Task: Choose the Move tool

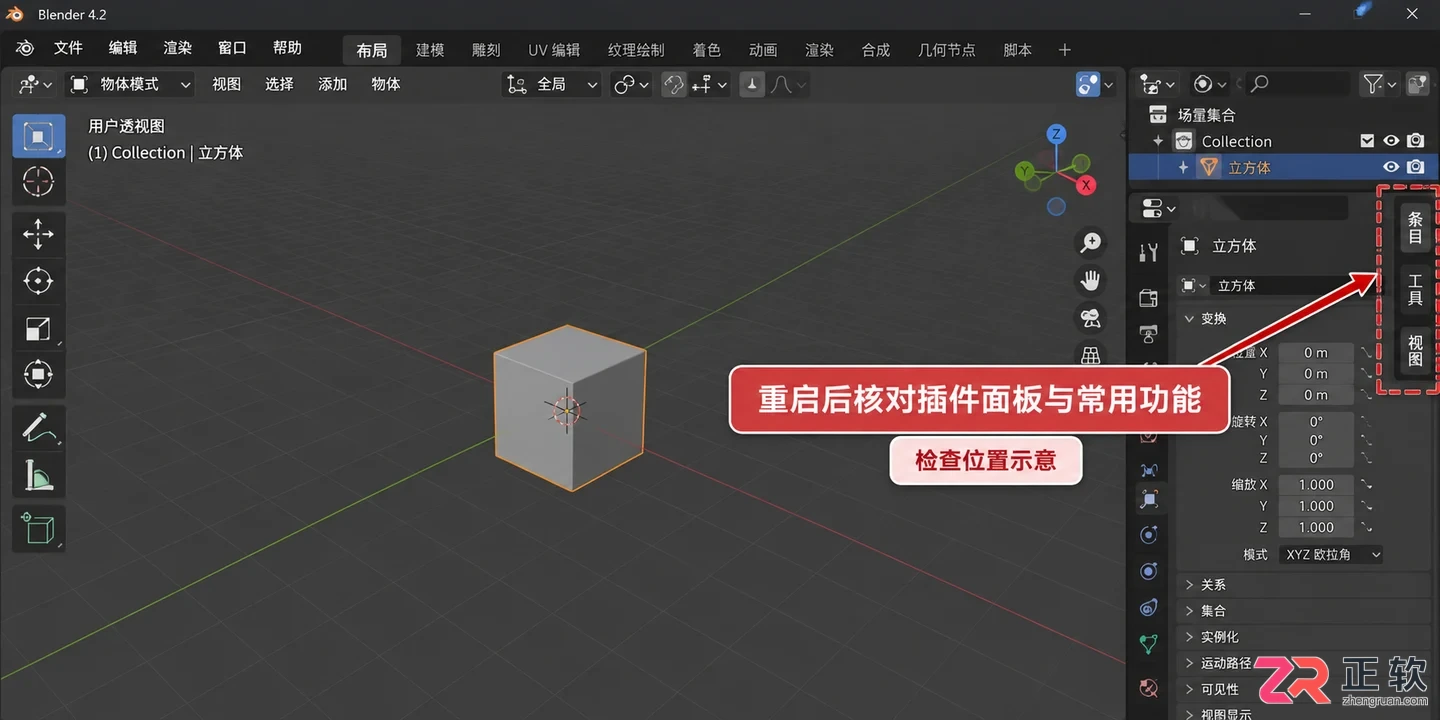Action: tap(38, 234)
